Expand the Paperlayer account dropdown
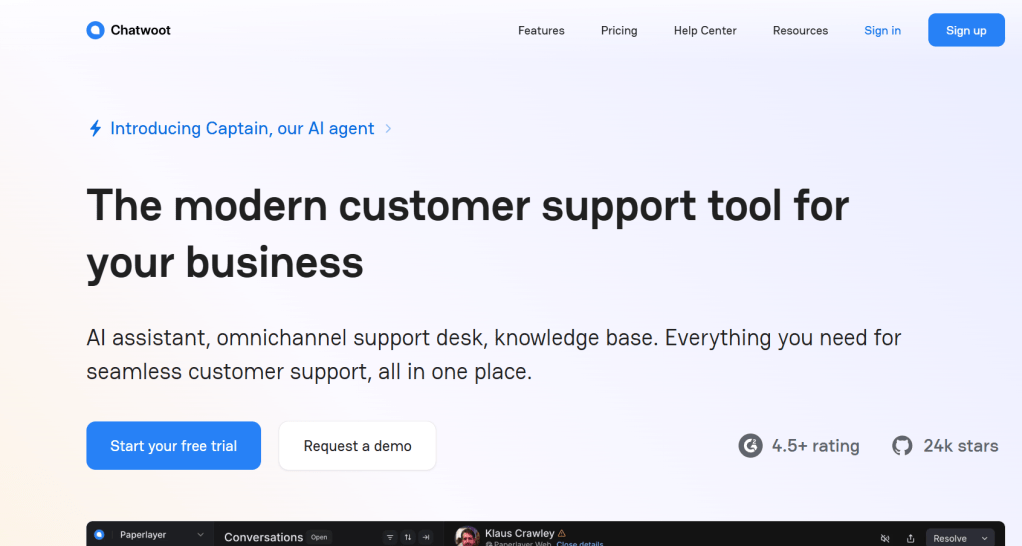The image size is (1022, 546). point(200,535)
